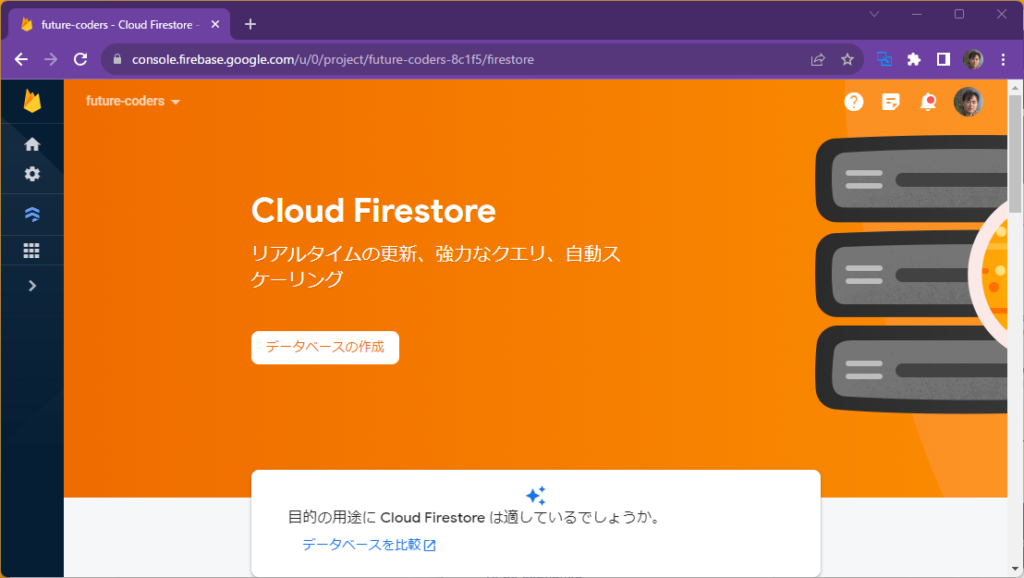Screen dimensions: 1024x578
Task: Open Chrome profile avatar
Action: [973, 59]
